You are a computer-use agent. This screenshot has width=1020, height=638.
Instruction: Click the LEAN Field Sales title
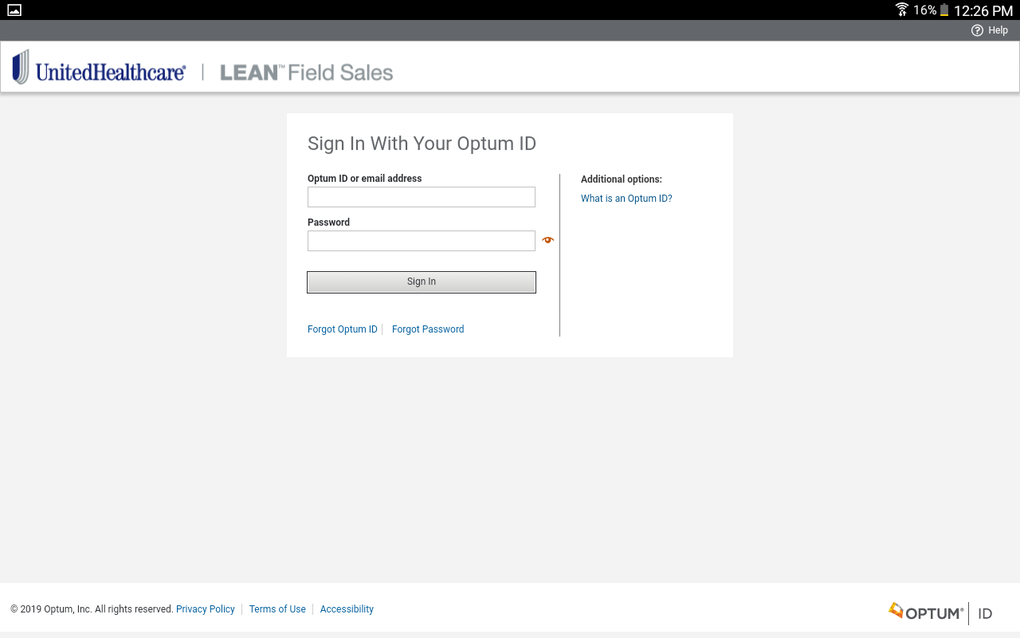tap(306, 72)
